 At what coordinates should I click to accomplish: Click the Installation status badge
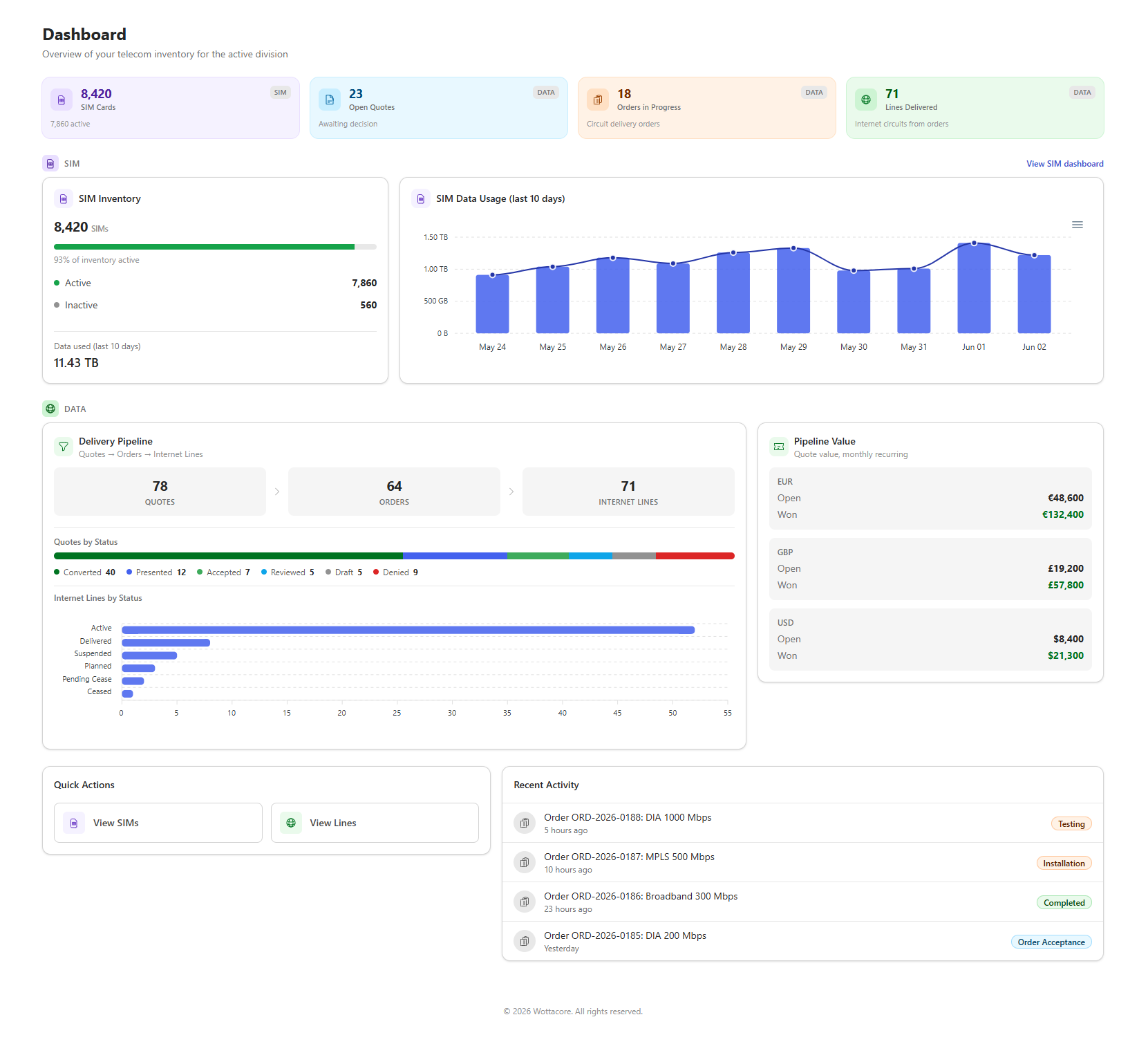click(x=1064, y=863)
